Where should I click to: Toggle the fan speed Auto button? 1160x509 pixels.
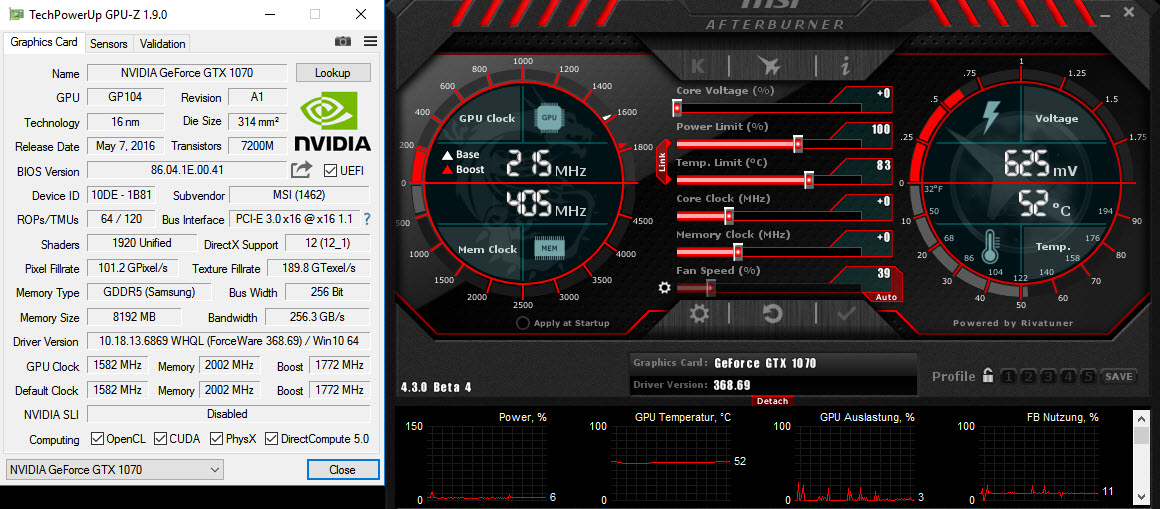coord(886,297)
